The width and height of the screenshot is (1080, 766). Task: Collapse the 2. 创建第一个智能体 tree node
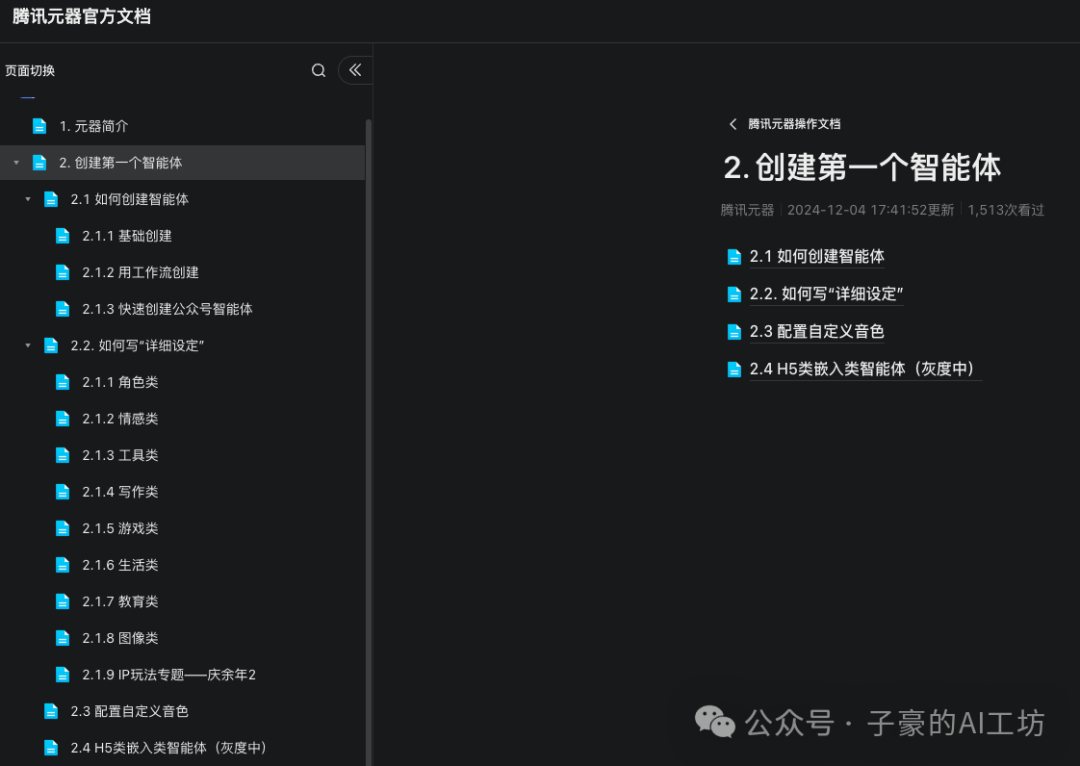click(15, 162)
